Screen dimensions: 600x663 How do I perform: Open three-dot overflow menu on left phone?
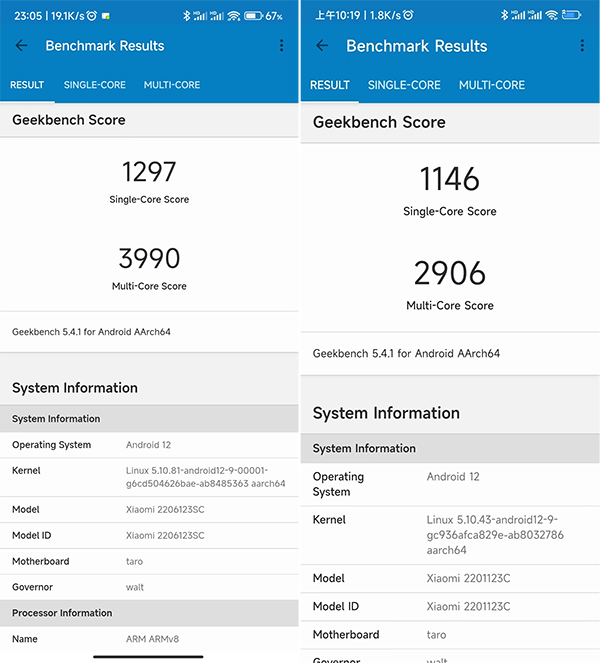point(281,46)
